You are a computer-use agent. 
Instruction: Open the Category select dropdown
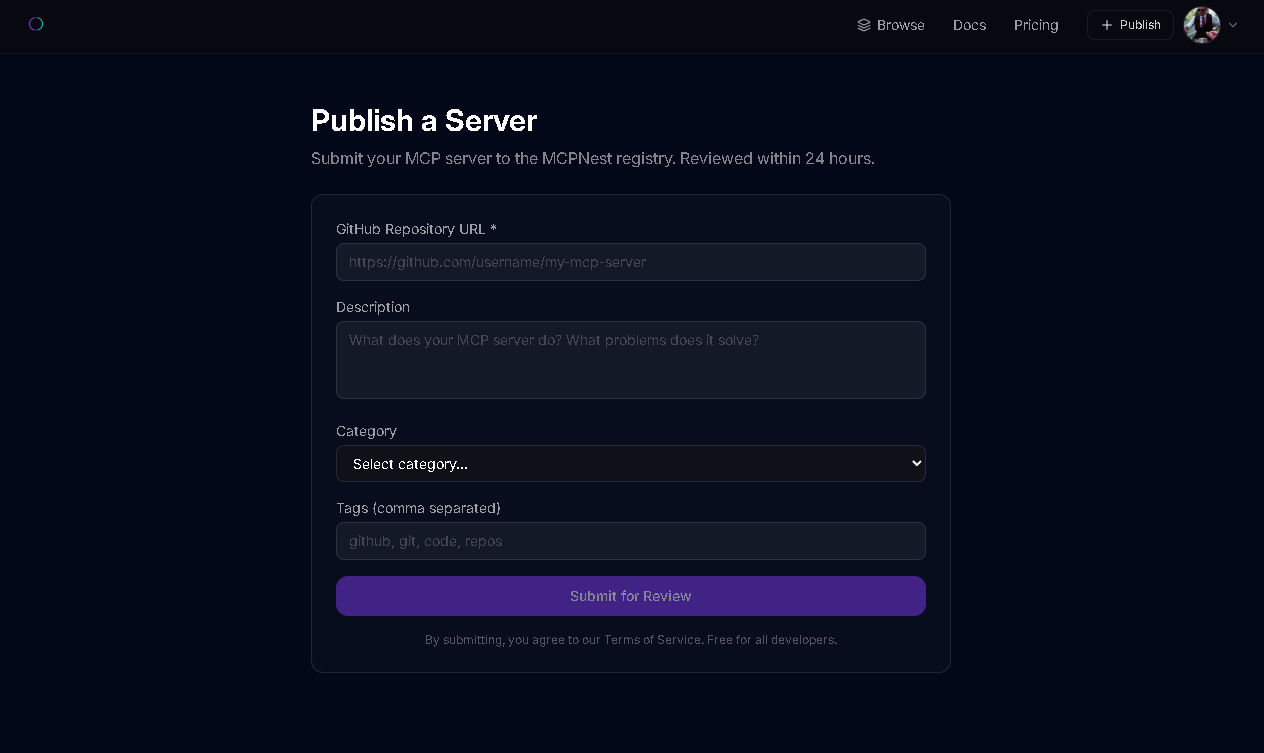point(630,464)
